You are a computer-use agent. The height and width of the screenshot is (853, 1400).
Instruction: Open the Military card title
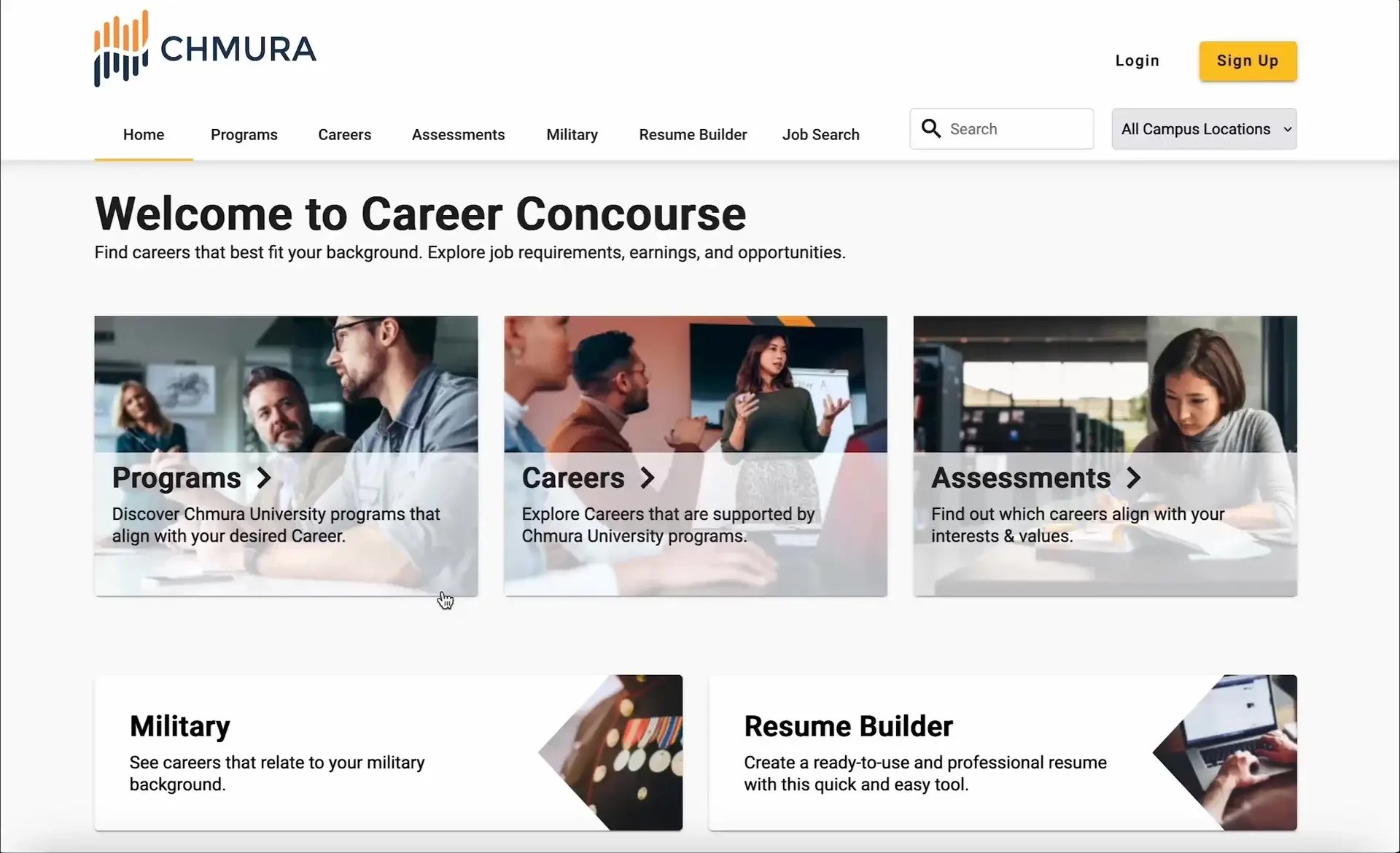click(180, 726)
